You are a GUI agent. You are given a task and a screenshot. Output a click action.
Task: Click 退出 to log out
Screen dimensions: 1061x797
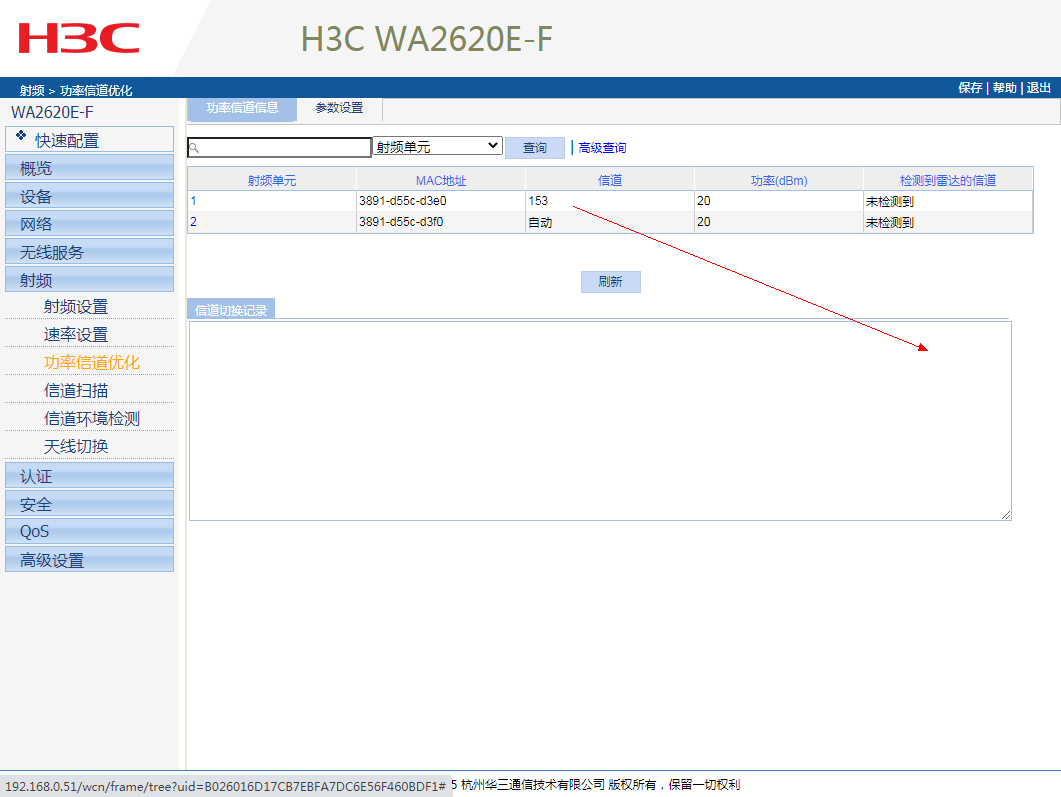(1038, 88)
